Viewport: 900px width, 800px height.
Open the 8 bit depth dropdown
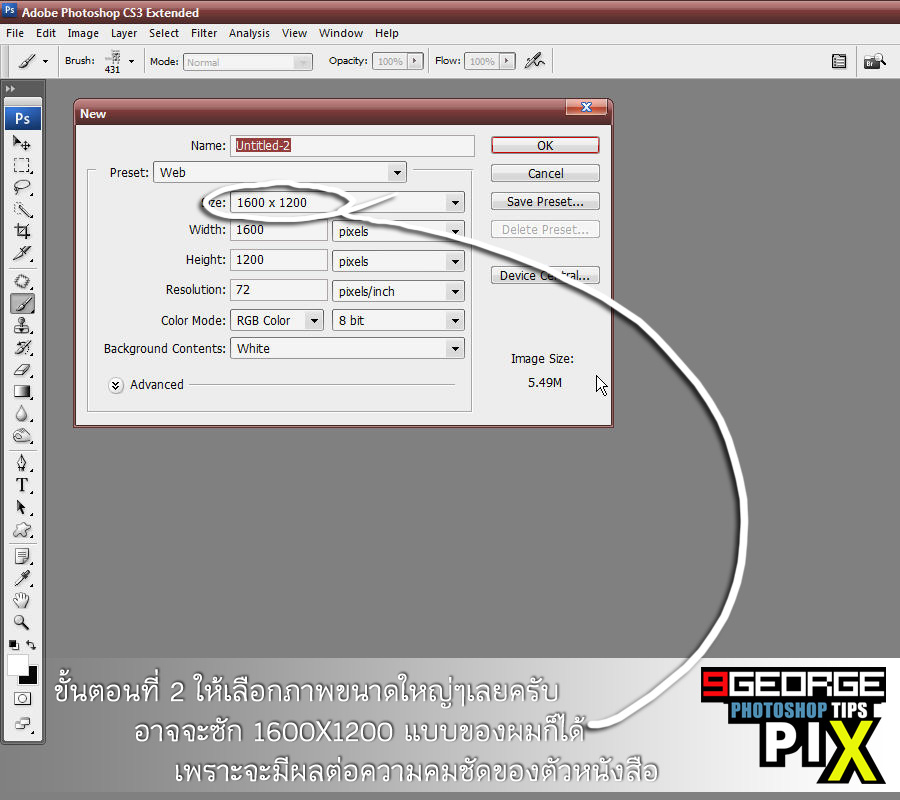398,320
